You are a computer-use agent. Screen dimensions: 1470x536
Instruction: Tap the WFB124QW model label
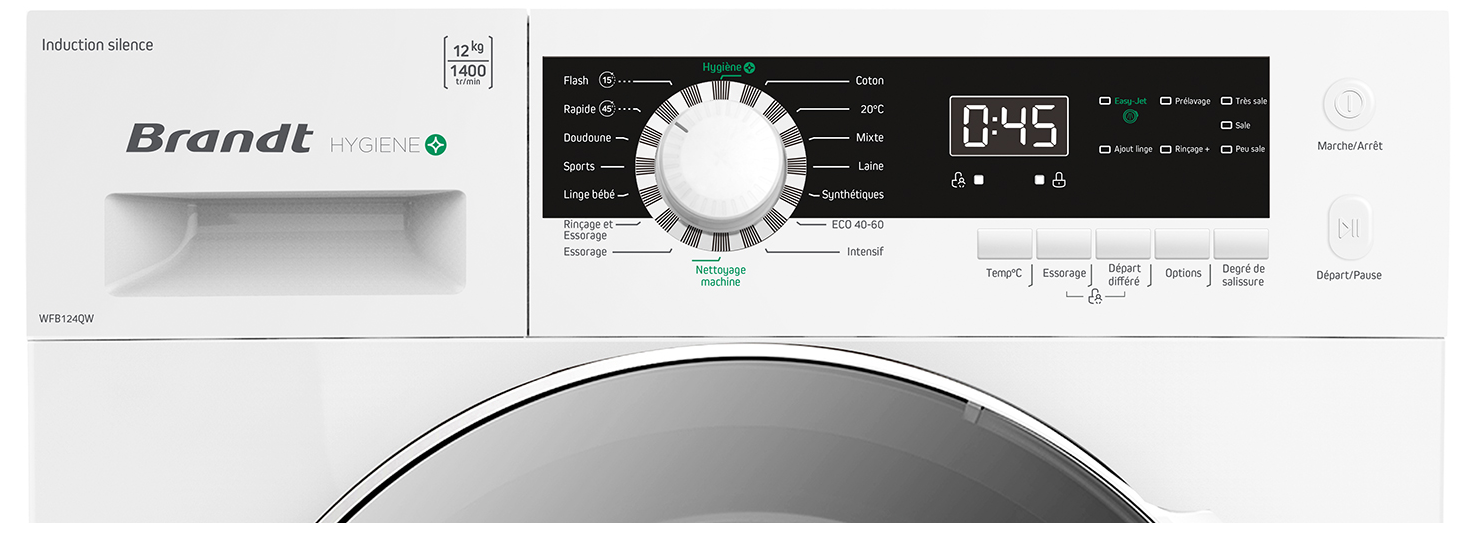pyautogui.click(x=67, y=318)
